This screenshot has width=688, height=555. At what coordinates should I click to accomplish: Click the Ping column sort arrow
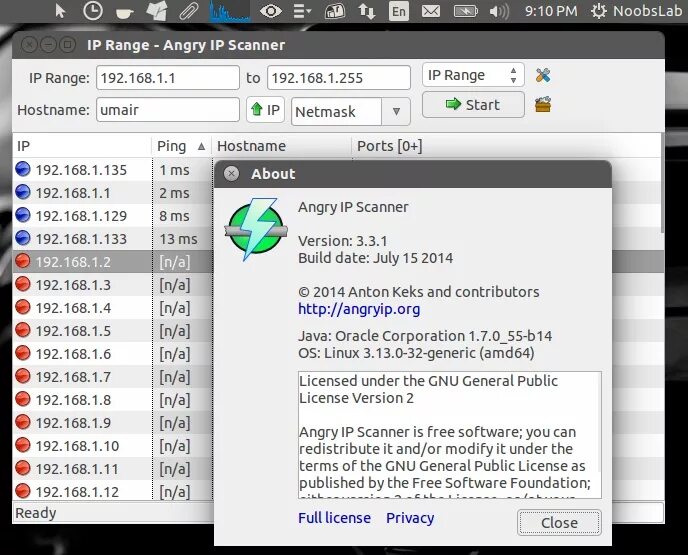[x=201, y=146]
